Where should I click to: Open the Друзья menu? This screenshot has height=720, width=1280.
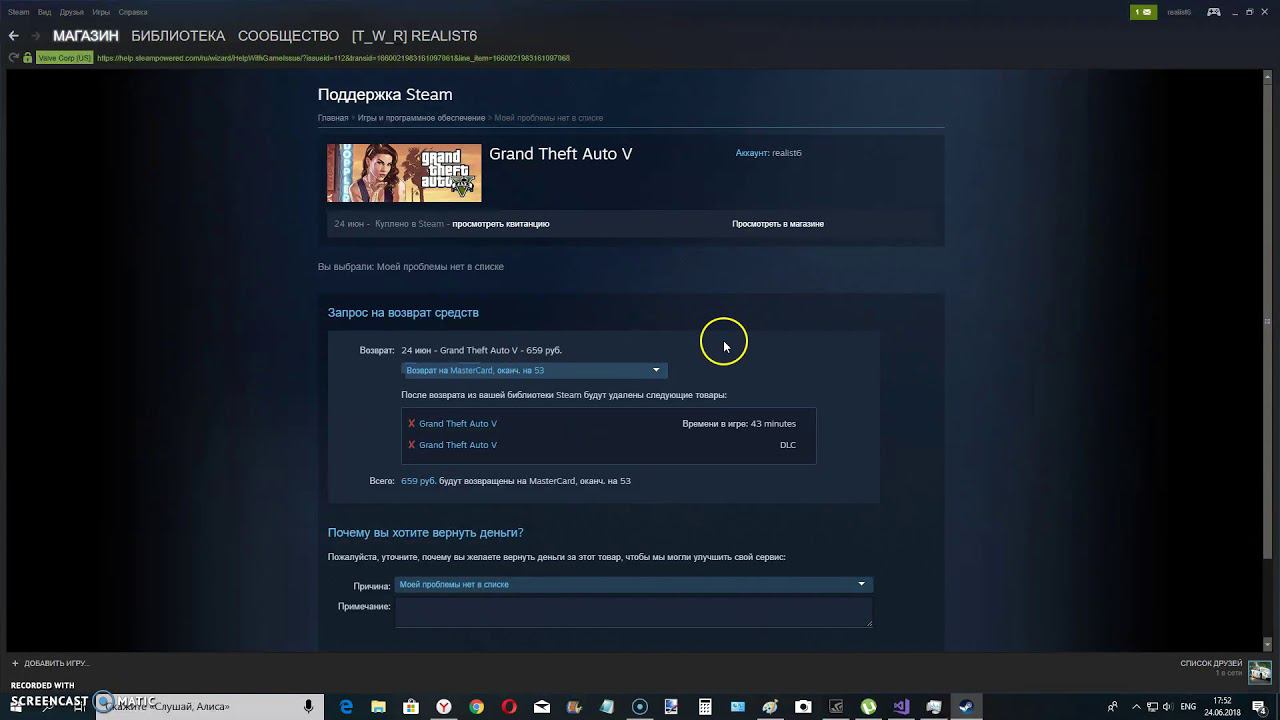point(72,12)
